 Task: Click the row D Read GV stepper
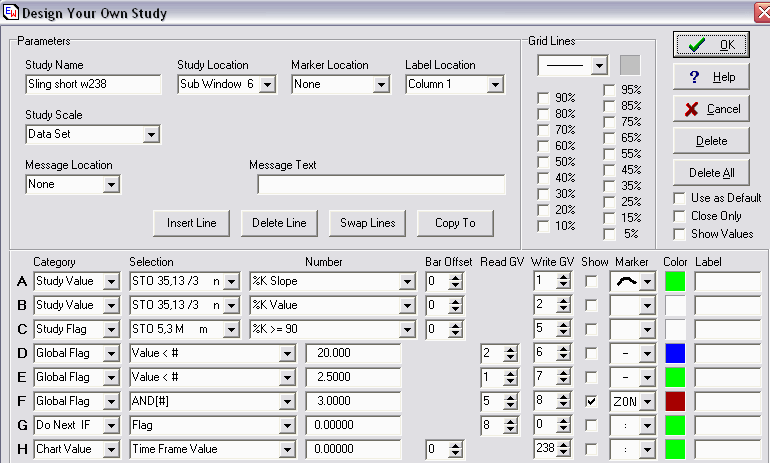(510, 354)
